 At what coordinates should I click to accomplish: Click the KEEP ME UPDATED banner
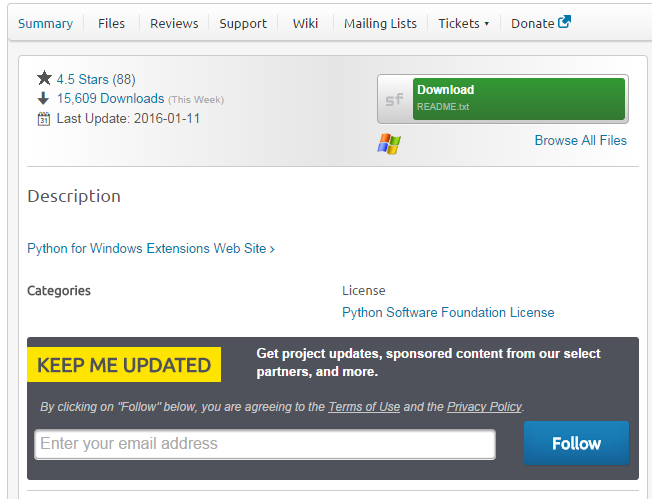124,365
